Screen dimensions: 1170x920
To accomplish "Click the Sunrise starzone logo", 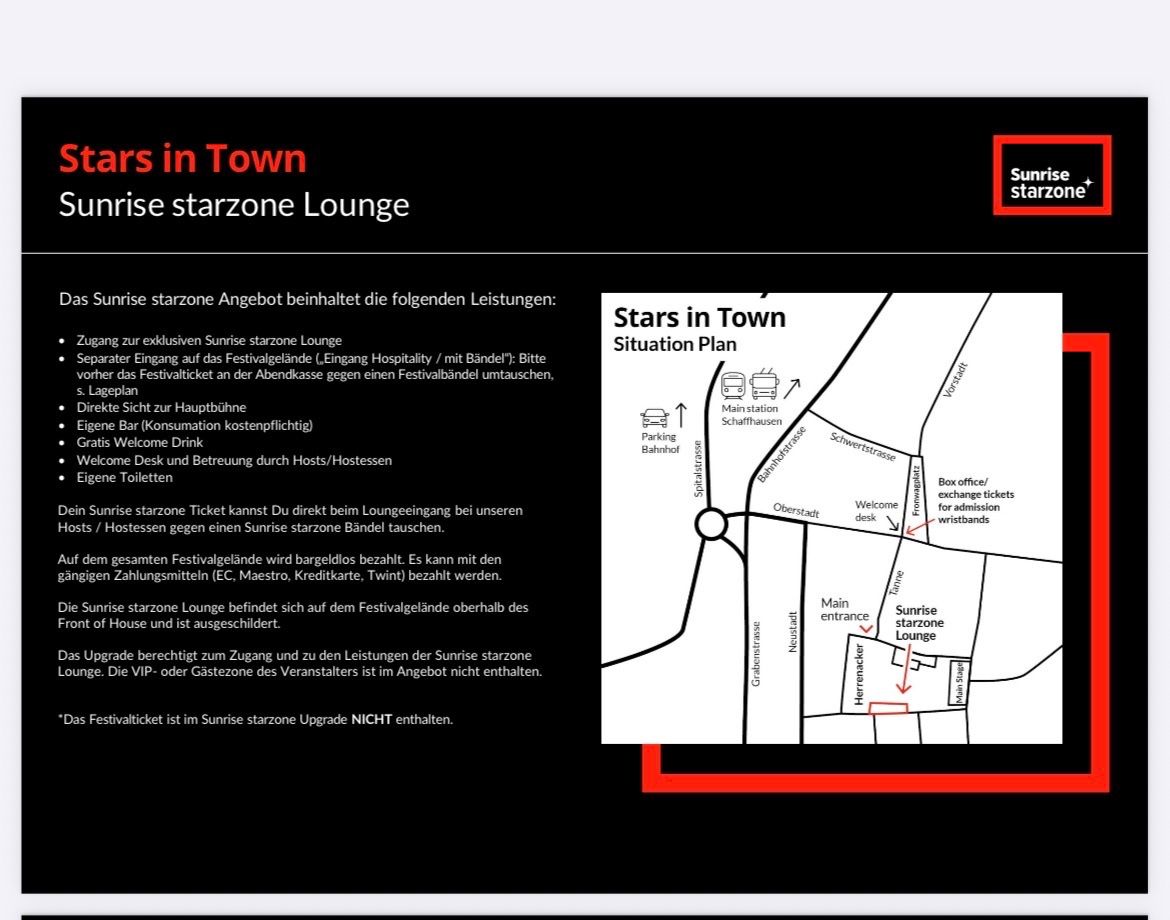I will click(x=1051, y=175).
